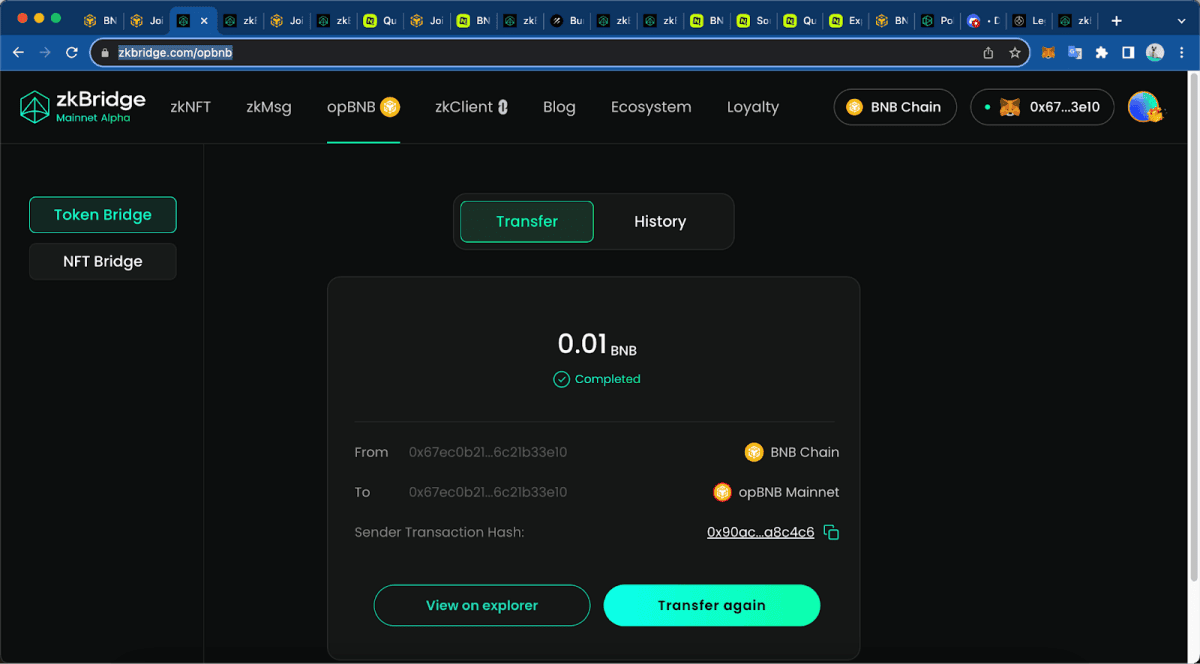
Task: Open the BNB Chain network selector
Action: [895, 107]
